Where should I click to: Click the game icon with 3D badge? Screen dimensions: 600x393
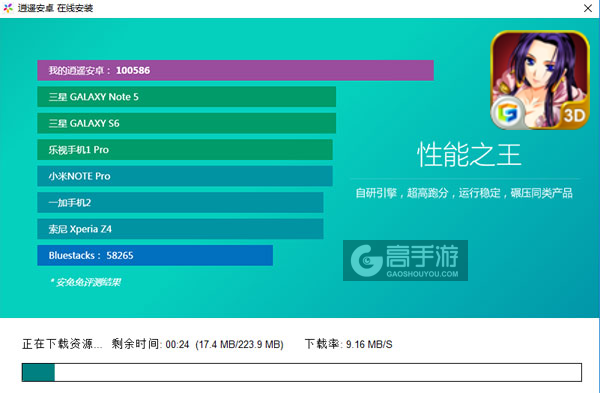click(x=540, y=80)
